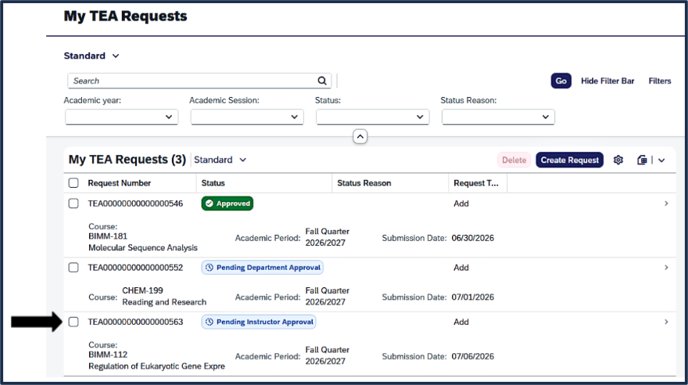Click course CHEM-199 text
The height and width of the screenshot is (385, 688).
[143, 291]
